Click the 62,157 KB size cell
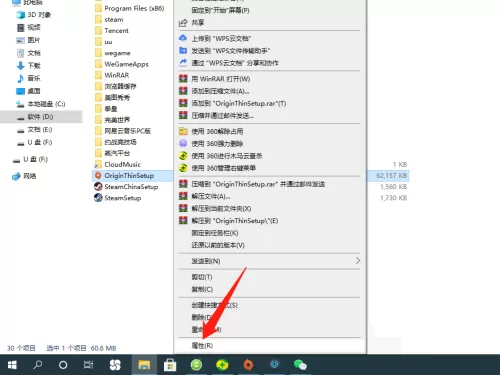 (392, 175)
